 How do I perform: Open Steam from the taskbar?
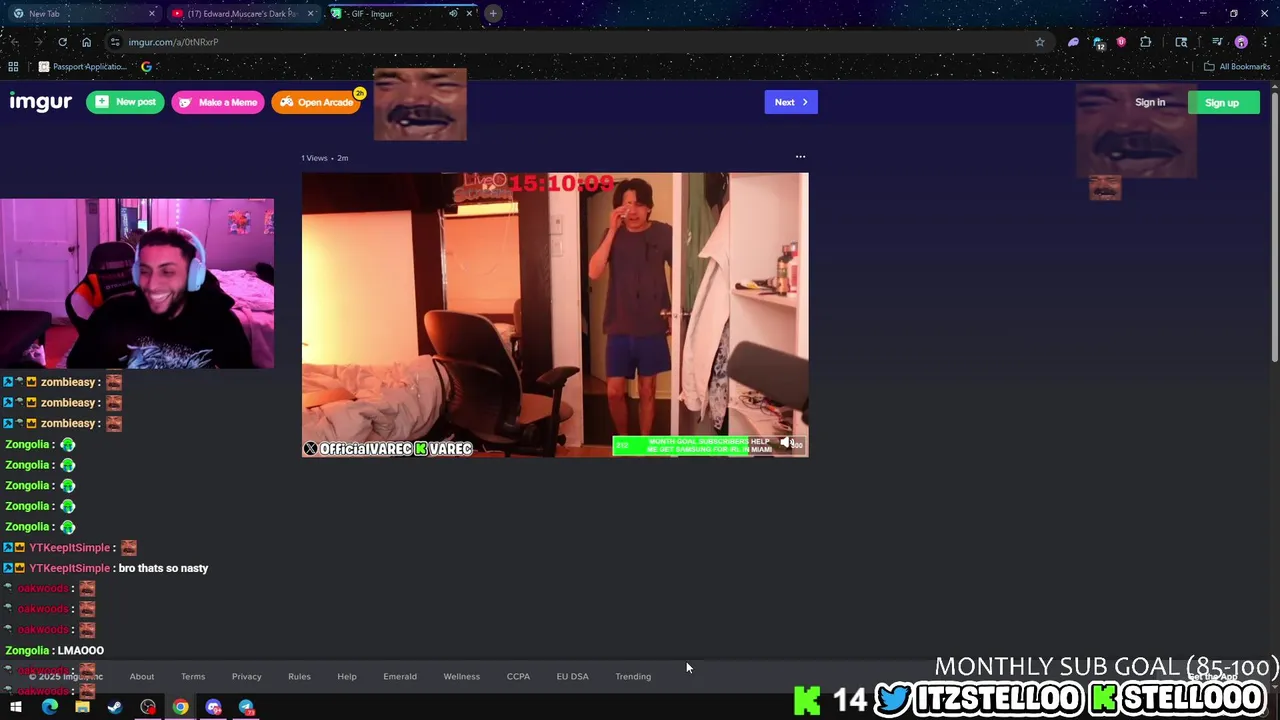point(115,707)
